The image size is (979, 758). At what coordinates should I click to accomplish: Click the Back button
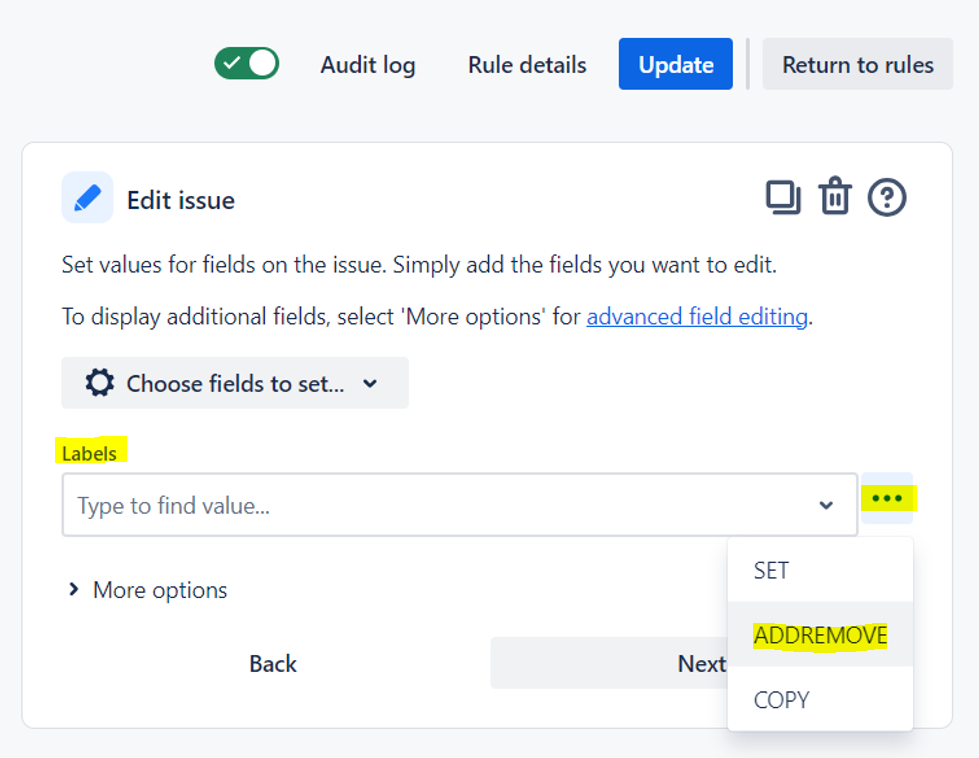(273, 663)
